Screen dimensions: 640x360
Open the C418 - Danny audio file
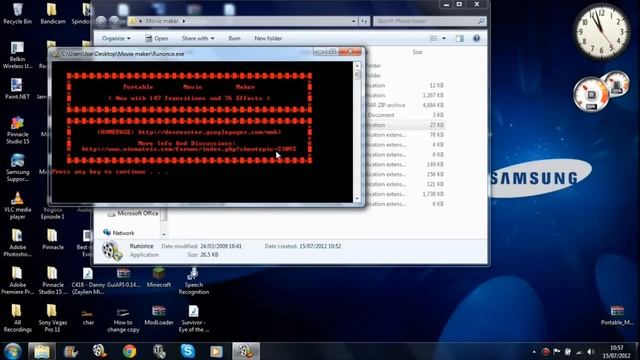[88, 280]
